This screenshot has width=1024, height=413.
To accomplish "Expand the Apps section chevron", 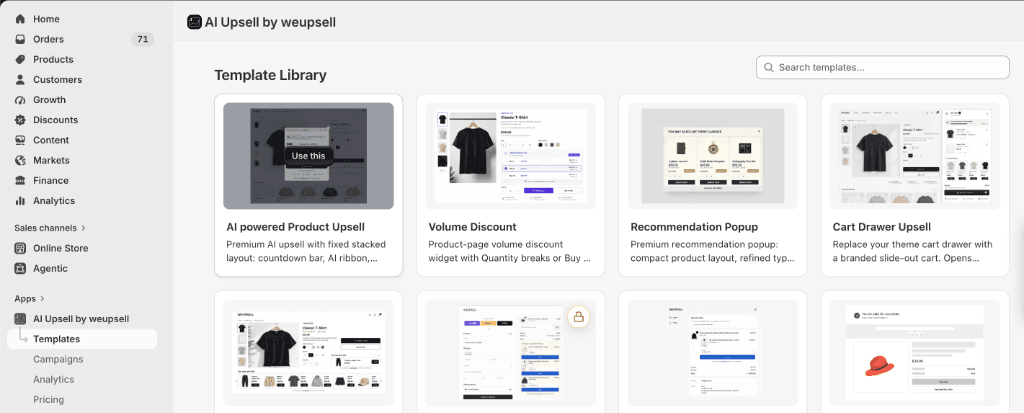I will (42, 299).
